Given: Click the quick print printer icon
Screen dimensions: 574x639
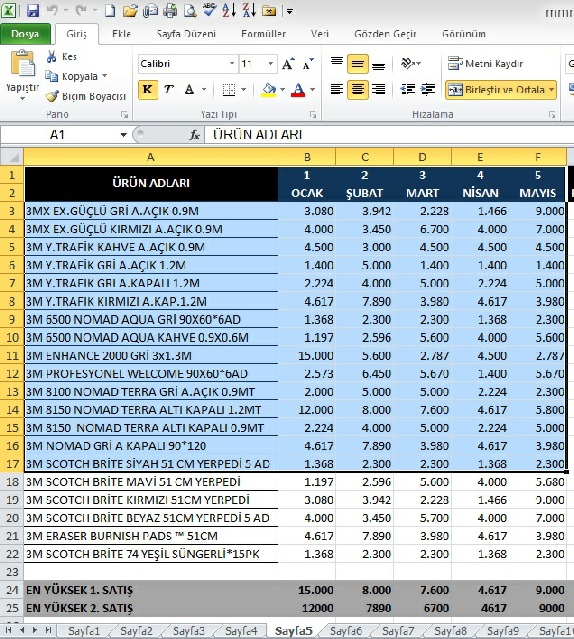Looking at the screenshot, I should tap(169, 10).
